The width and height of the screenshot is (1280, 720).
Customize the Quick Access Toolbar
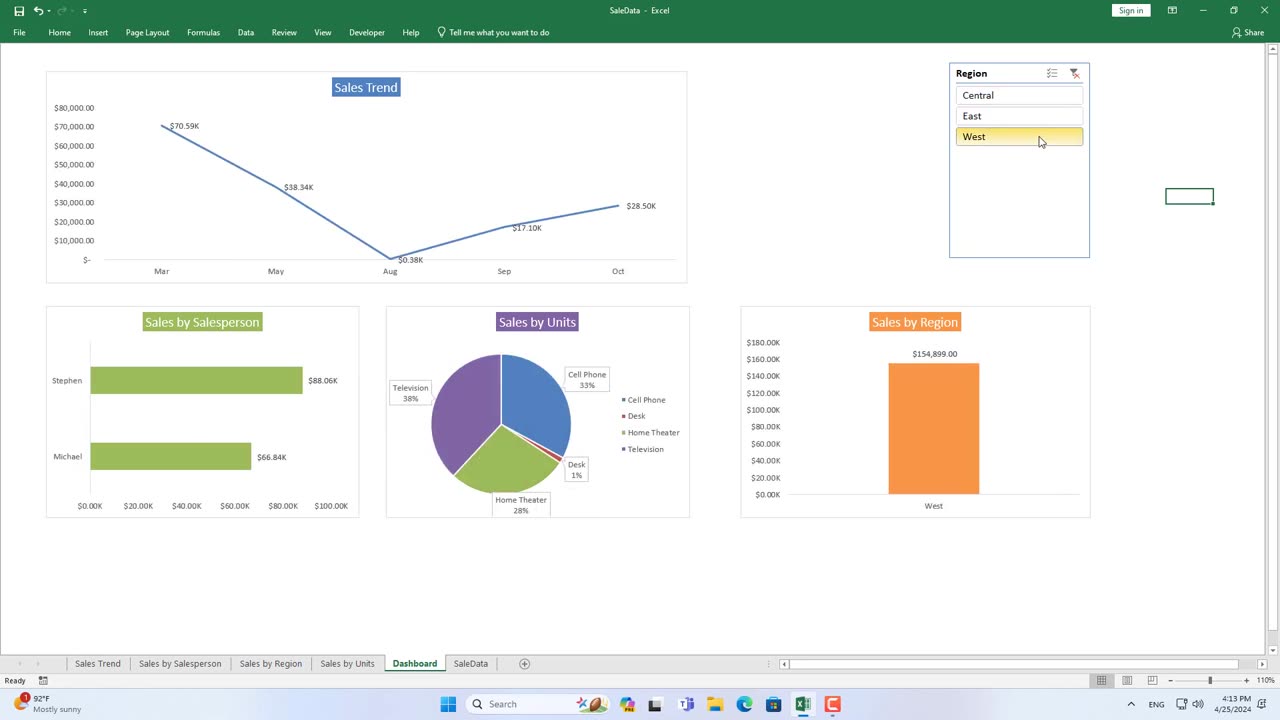point(84,10)
